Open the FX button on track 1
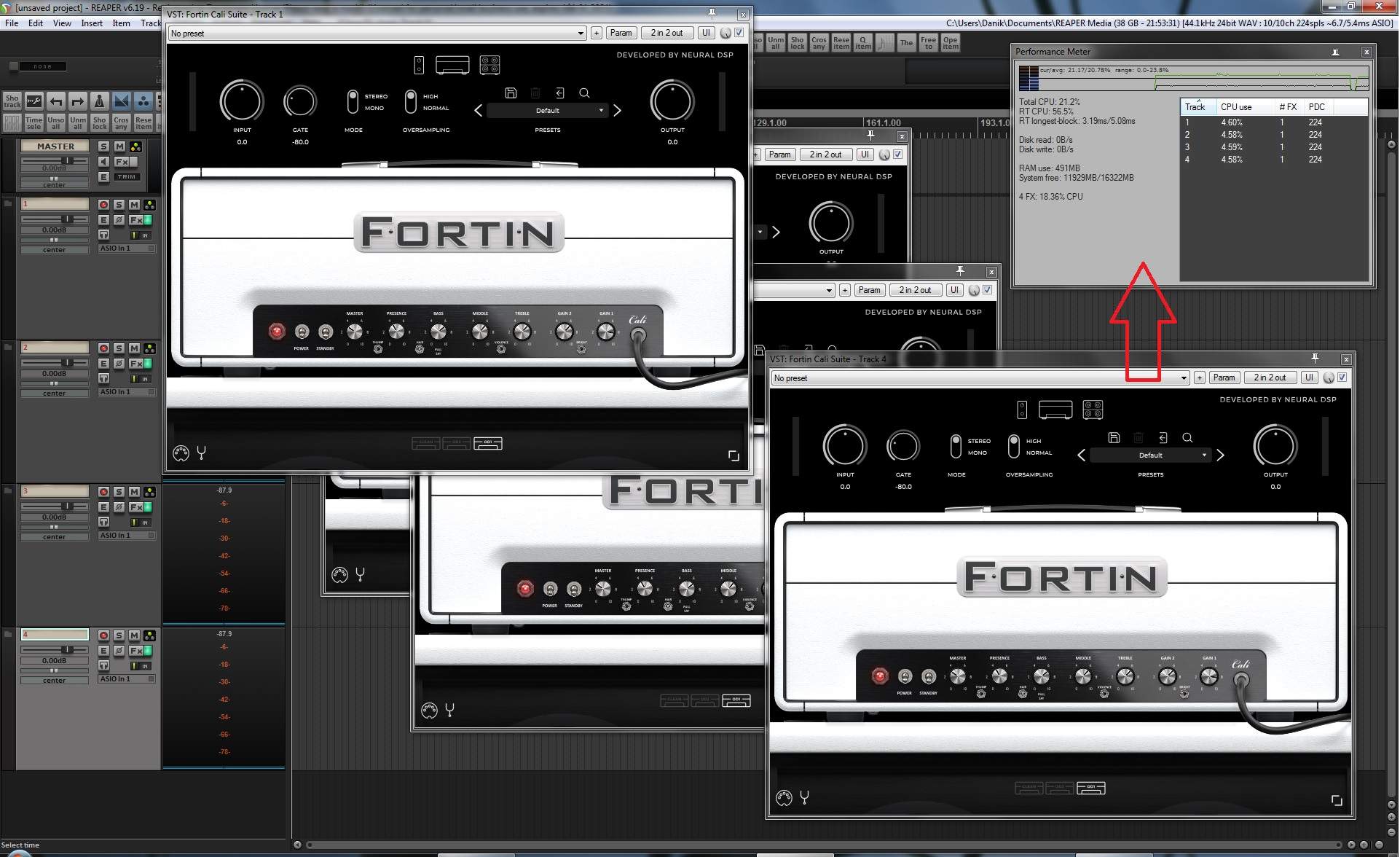1400x857 pixels. click(136, 220)
